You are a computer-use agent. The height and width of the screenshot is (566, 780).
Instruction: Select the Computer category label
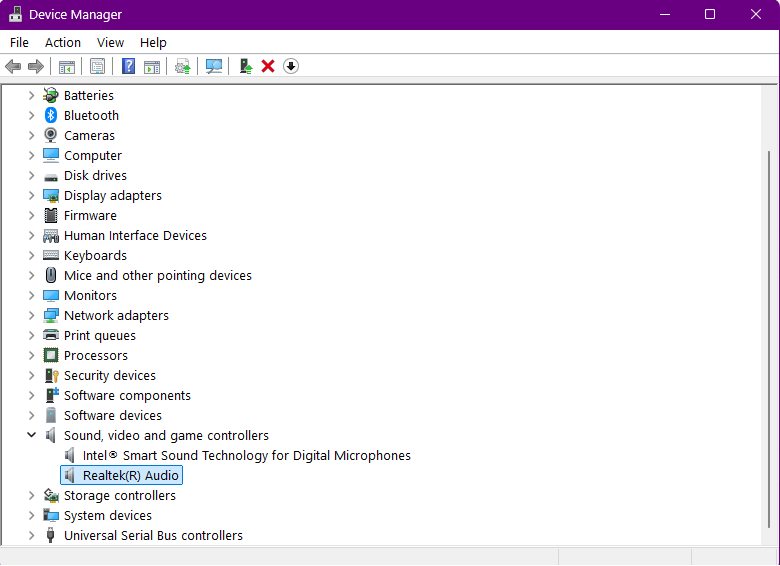[93, 156]
